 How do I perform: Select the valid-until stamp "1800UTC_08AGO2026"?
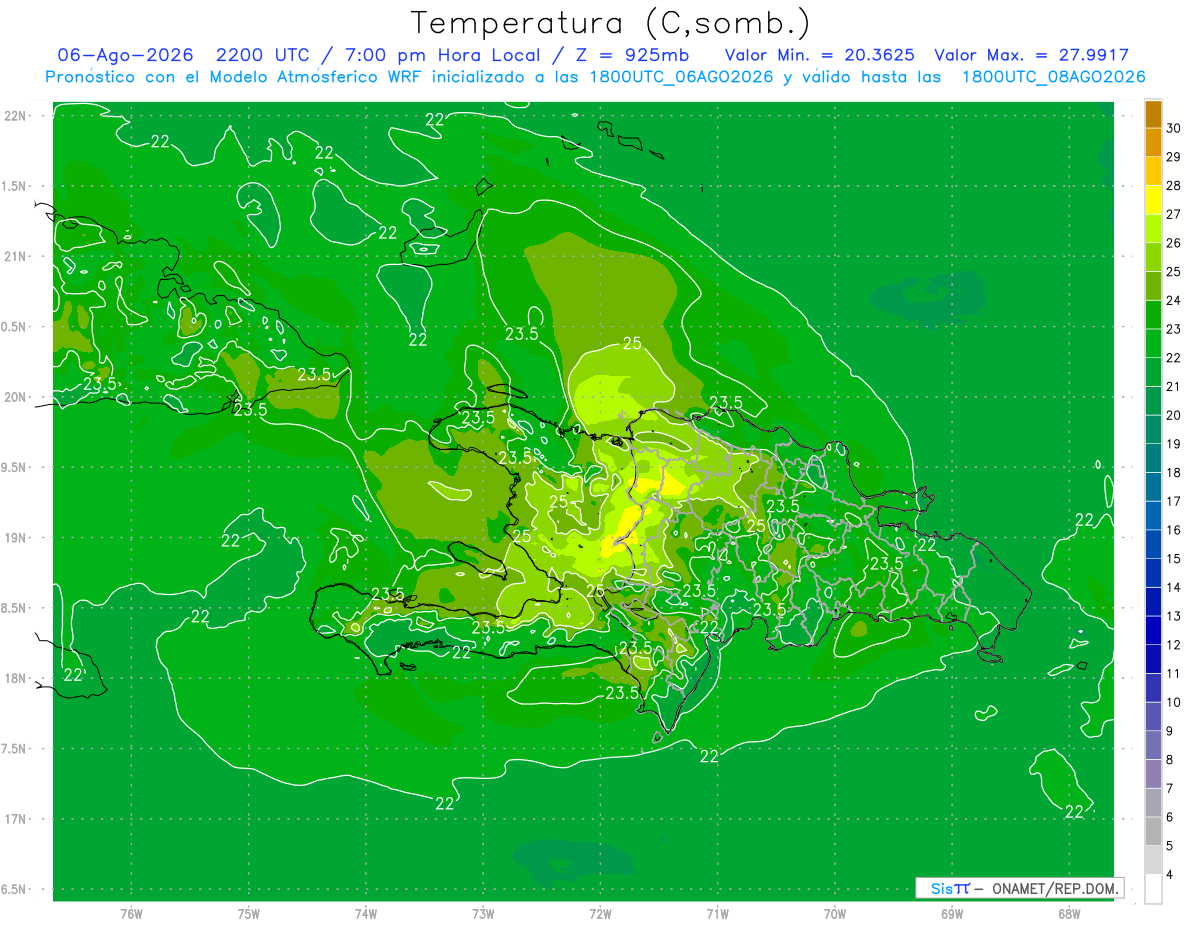pyautogui.click(x=1053, y=77)
